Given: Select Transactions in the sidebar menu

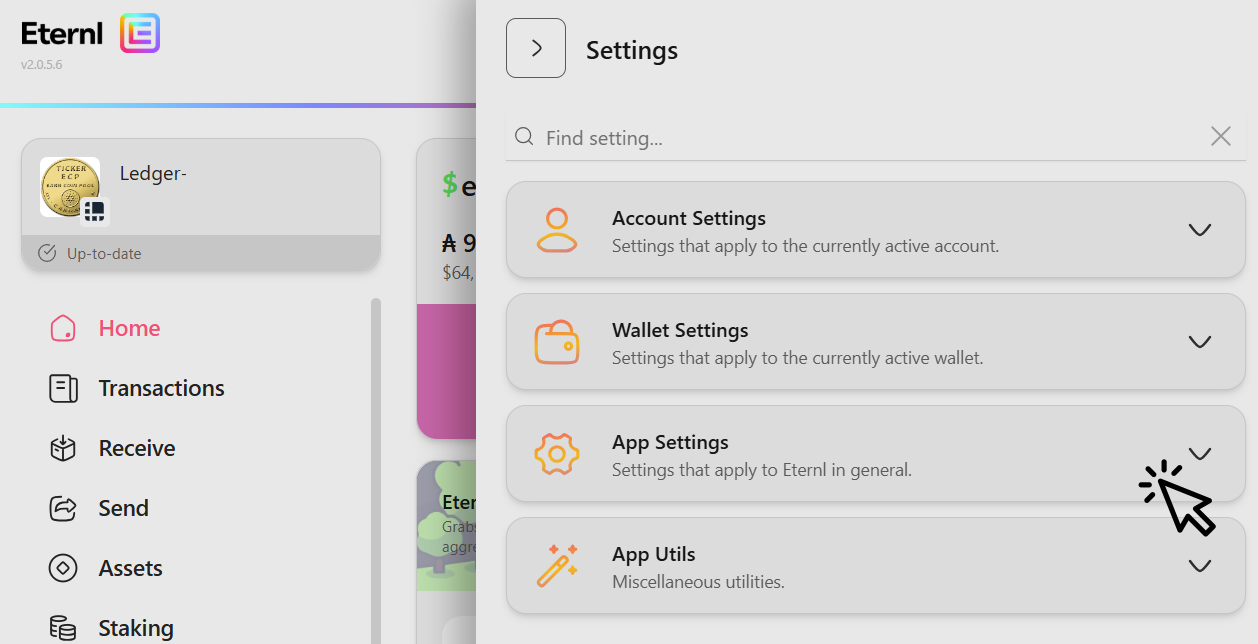Looking at the screenshot, I should point(161,388).
